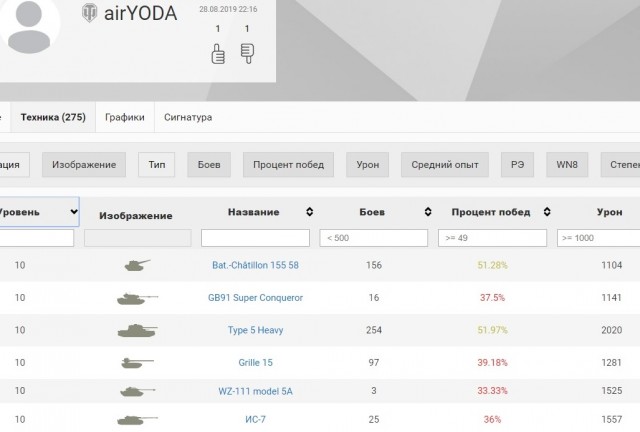Toggle the Урон column button
This screenshot has width=640, height=432.
click(x=367, y=165)
